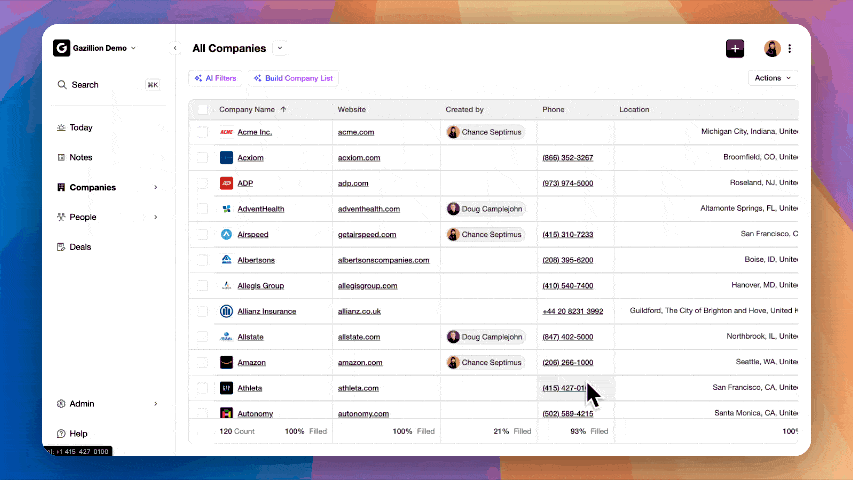Open Companies in the sidebar

coord(92,187)
